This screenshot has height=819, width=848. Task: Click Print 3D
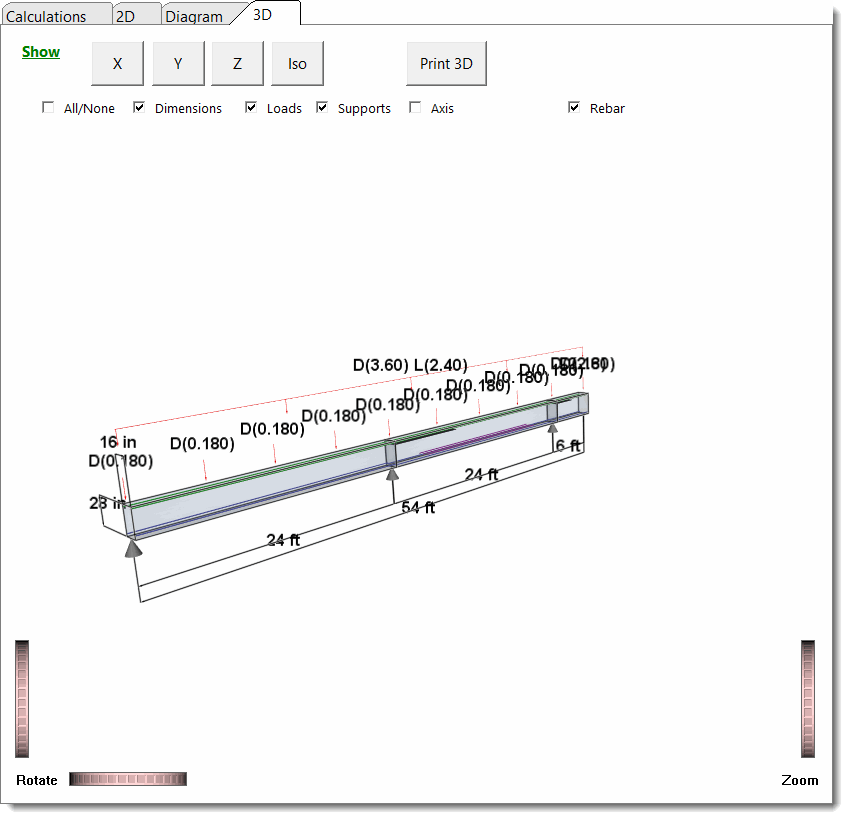coord(446,62)
